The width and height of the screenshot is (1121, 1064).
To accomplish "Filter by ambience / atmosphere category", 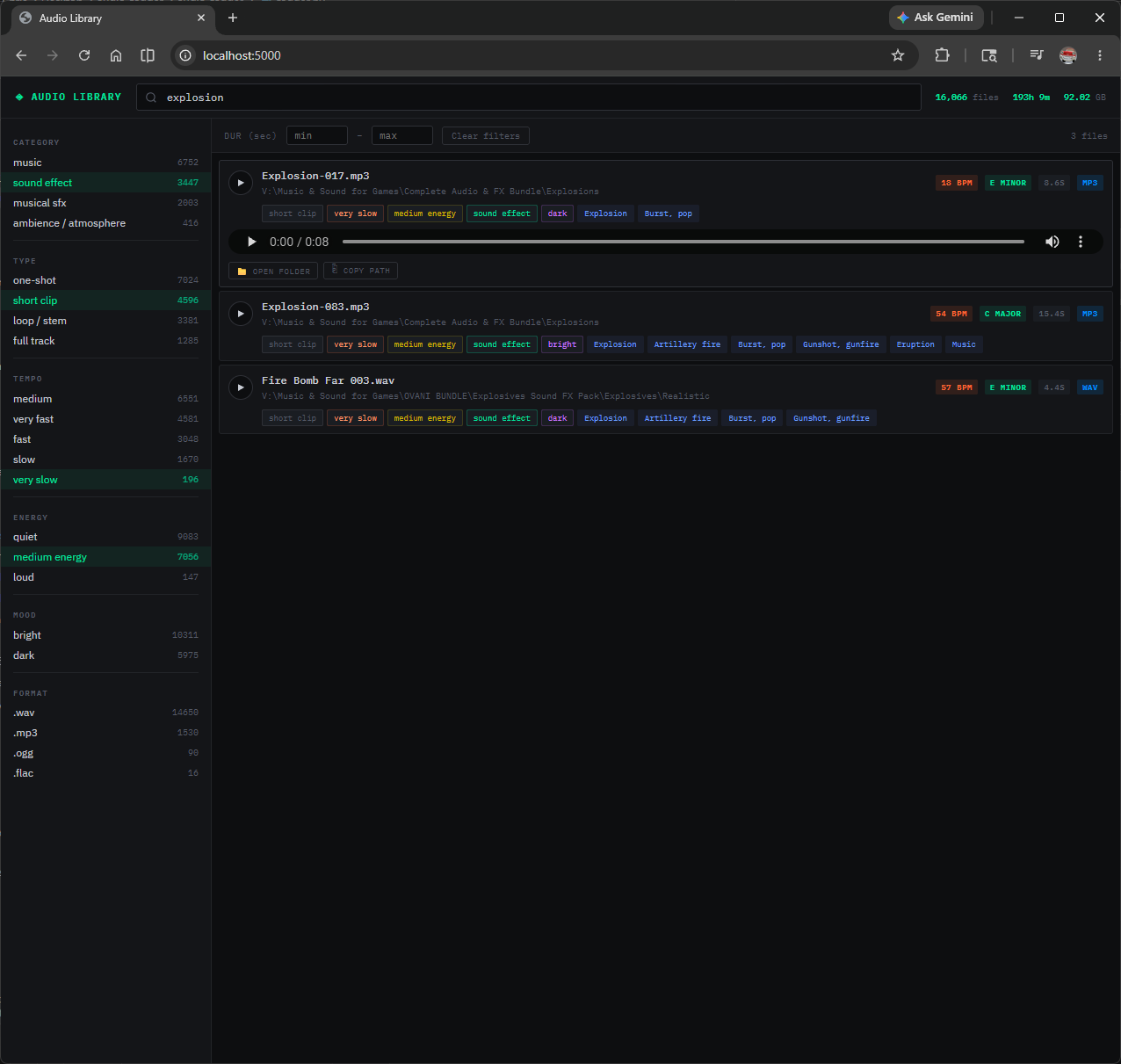I will (x=105, y=223).
